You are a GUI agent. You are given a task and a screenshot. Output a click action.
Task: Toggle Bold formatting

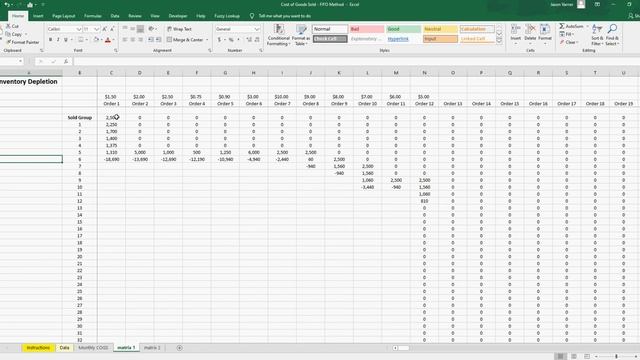[50, 40]
